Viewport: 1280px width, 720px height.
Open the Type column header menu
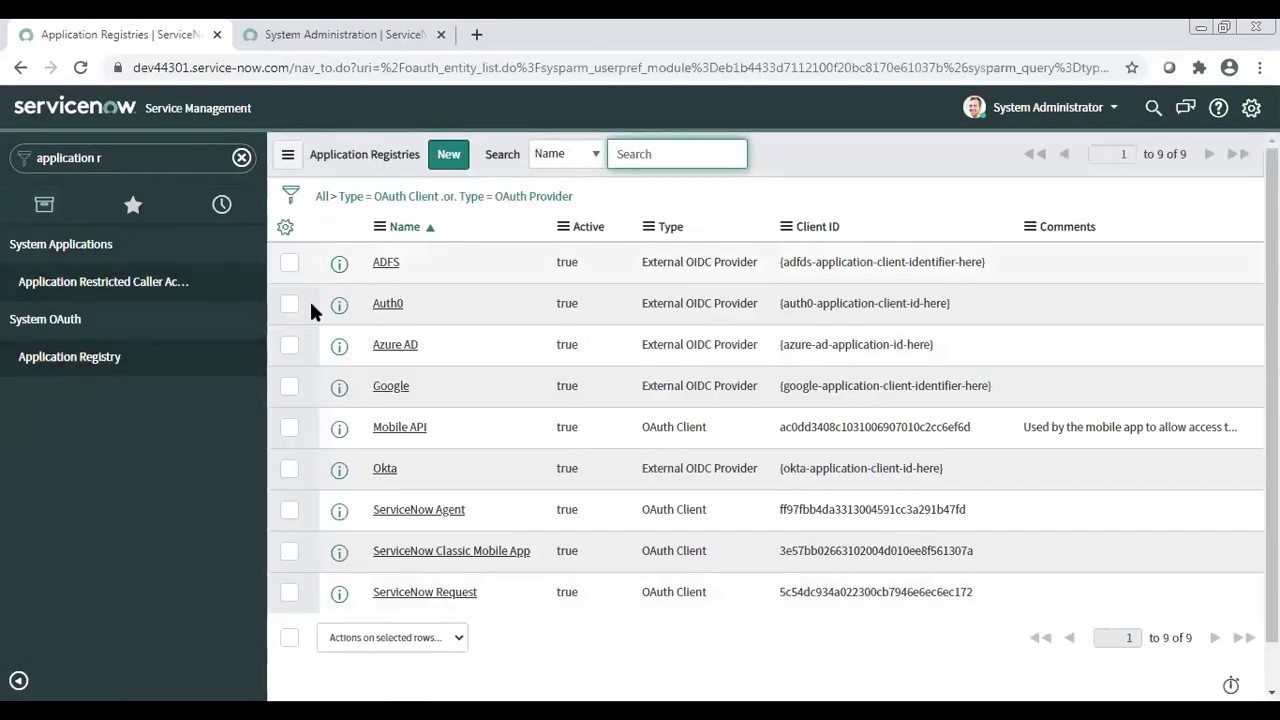[x=648, y=226]
